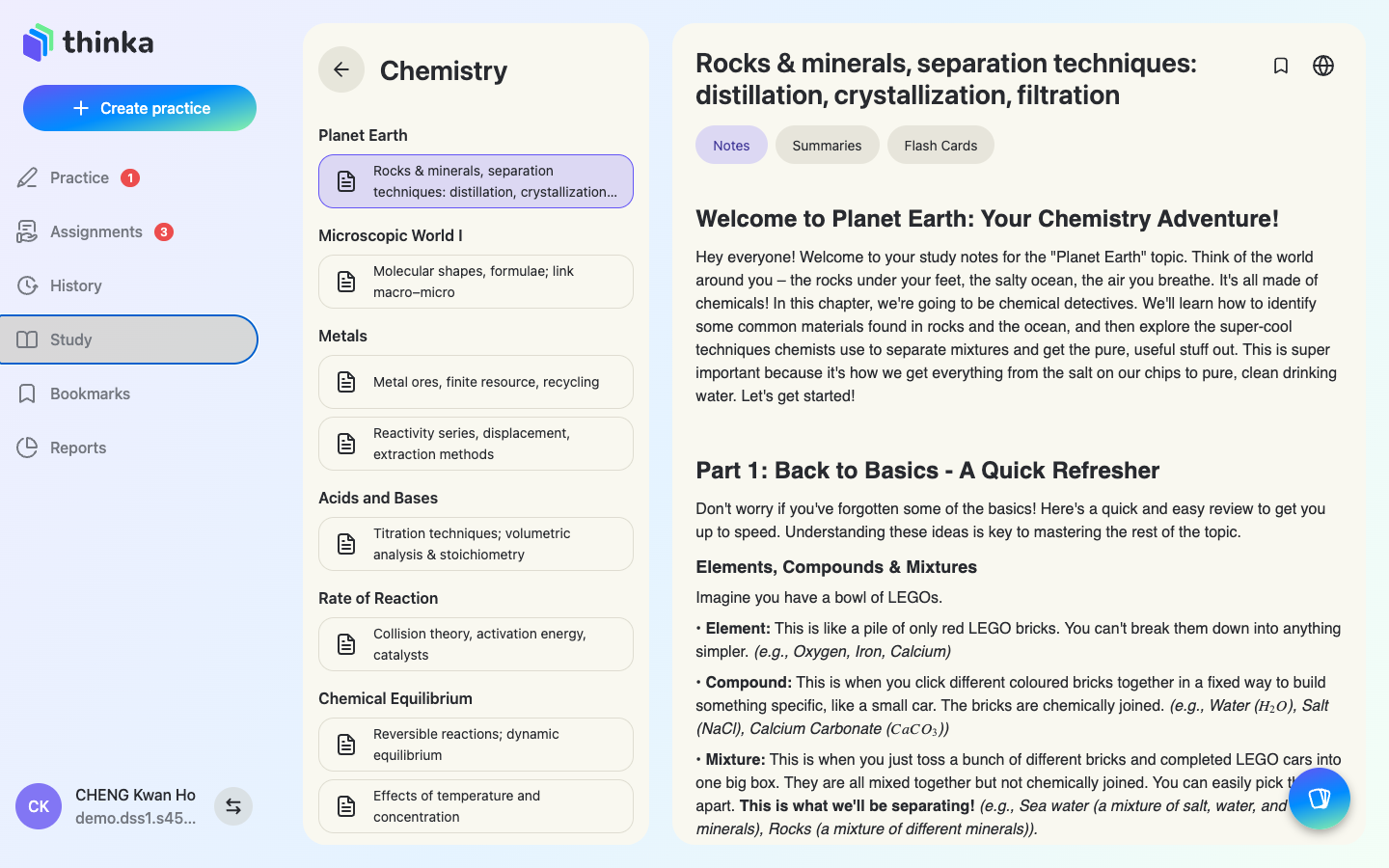Open Molecular shapes, formulae topic
Screen dimensions: 1389x868
tap(476, 282)
